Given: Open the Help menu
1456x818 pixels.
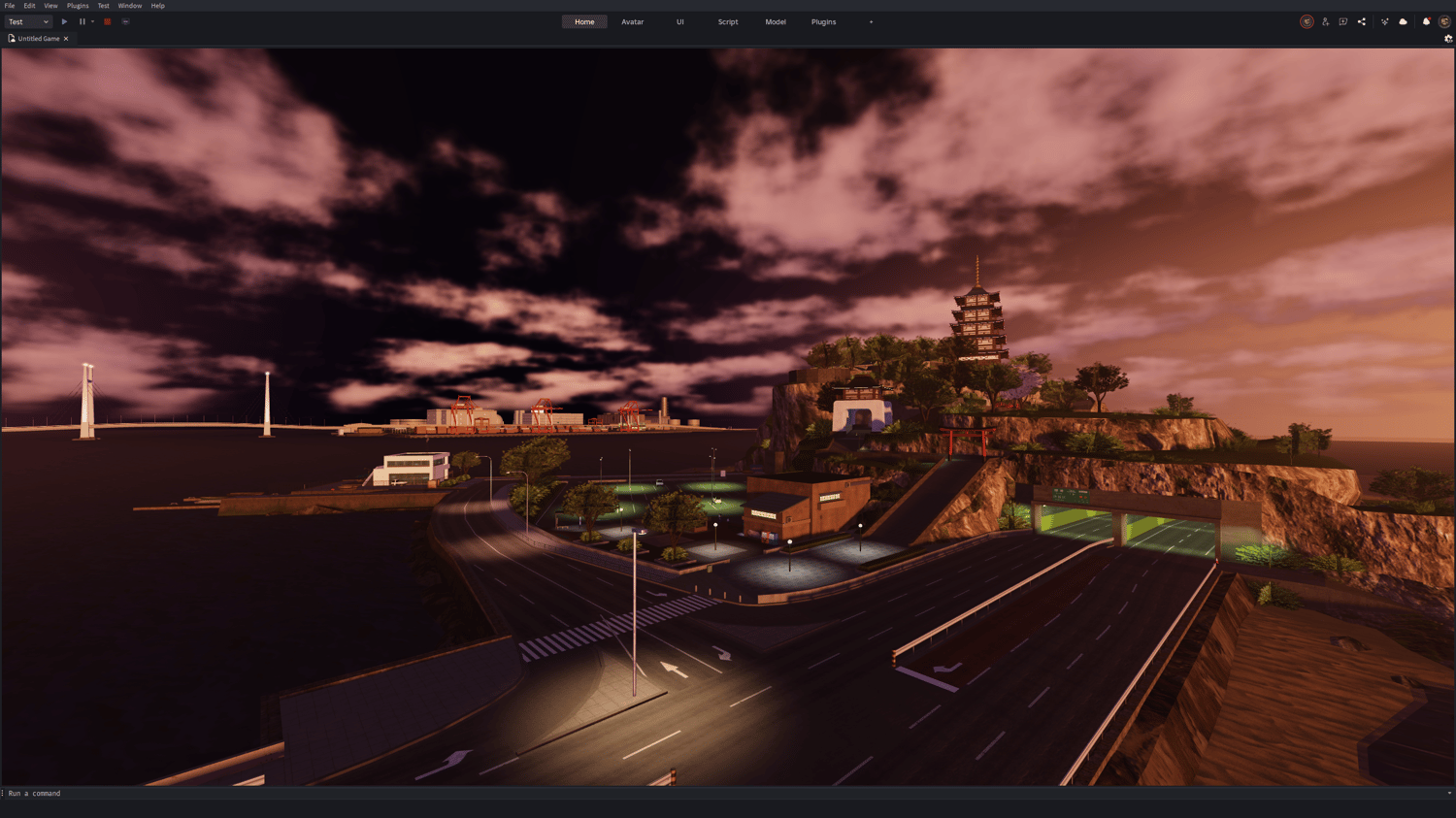Looking at the screenshot, I should click(x=157, y=6).
